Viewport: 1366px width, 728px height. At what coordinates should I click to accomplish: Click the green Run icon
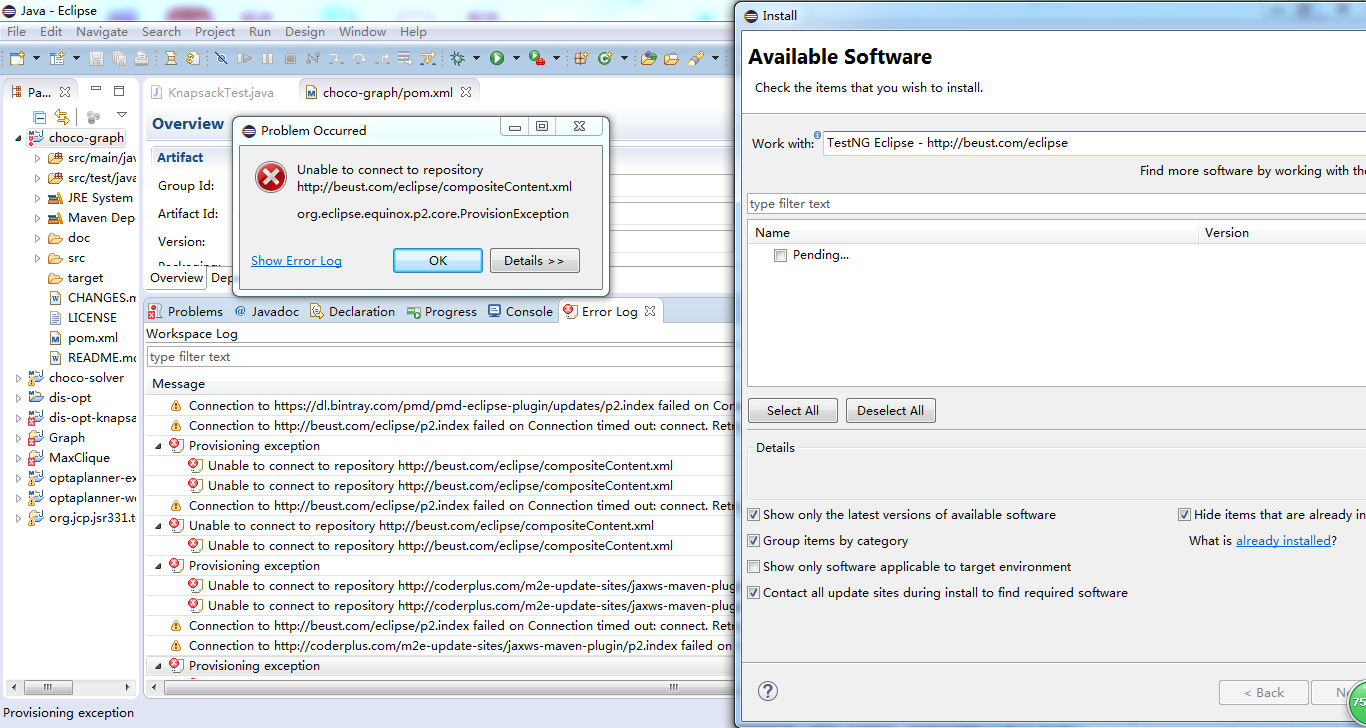(x=497, y=58)
